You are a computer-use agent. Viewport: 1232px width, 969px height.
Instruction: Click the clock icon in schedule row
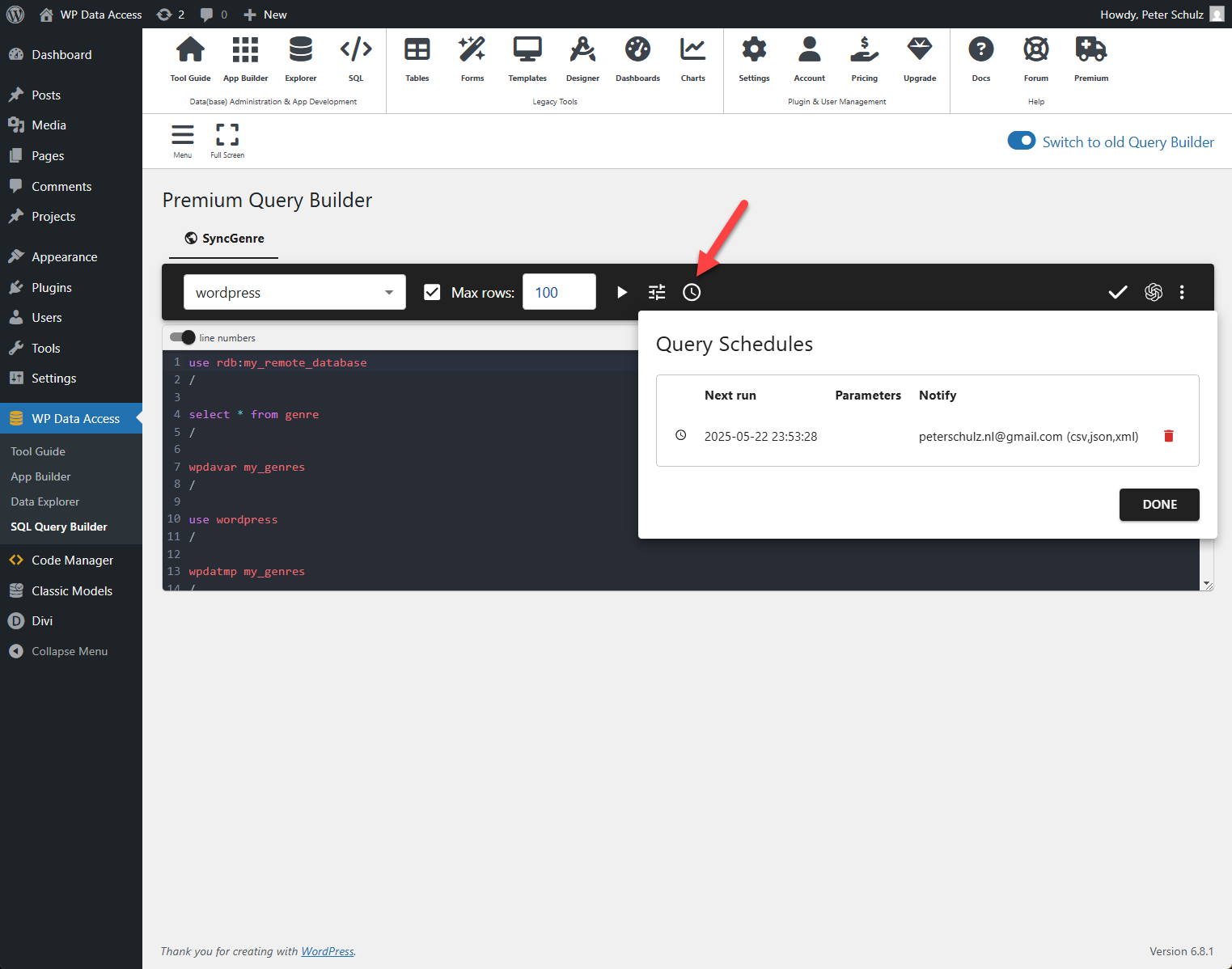pos(681,435)
